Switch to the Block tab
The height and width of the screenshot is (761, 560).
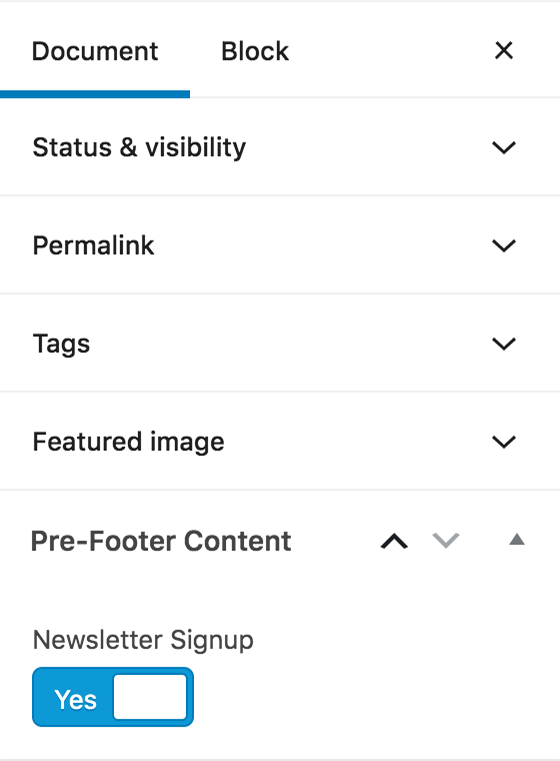click(x=255, y=51)
